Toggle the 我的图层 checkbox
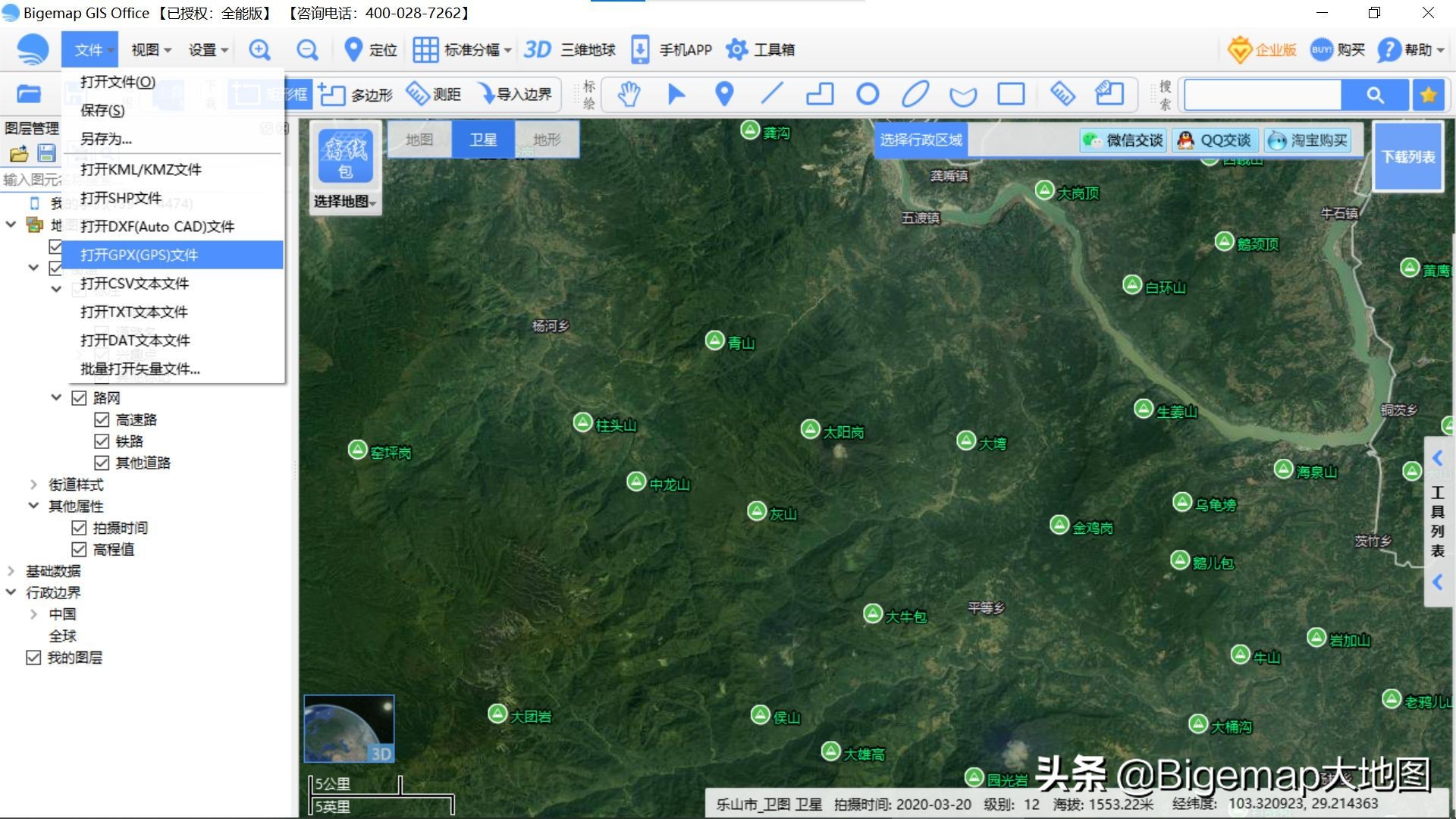 pyautogui.click(x=33, y=657)
